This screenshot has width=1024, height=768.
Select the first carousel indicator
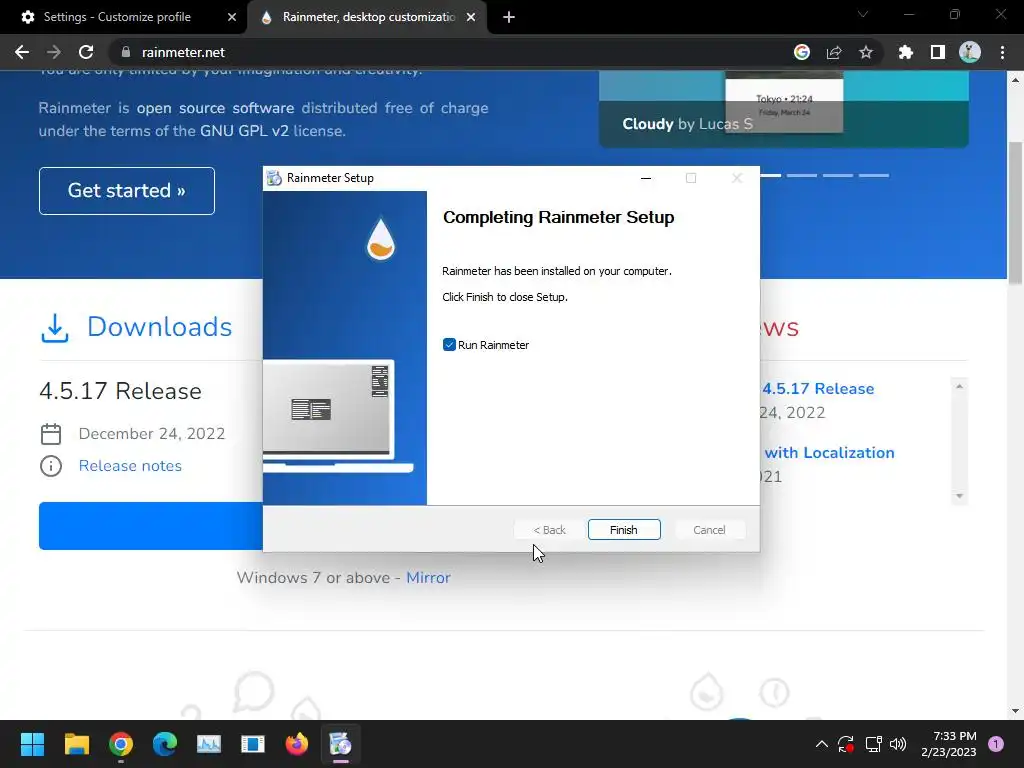771,175
